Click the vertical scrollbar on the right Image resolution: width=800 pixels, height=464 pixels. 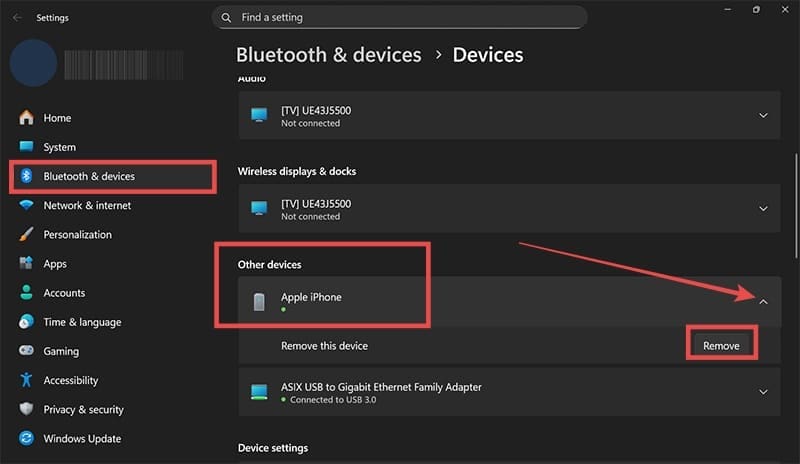coord(796,200)
